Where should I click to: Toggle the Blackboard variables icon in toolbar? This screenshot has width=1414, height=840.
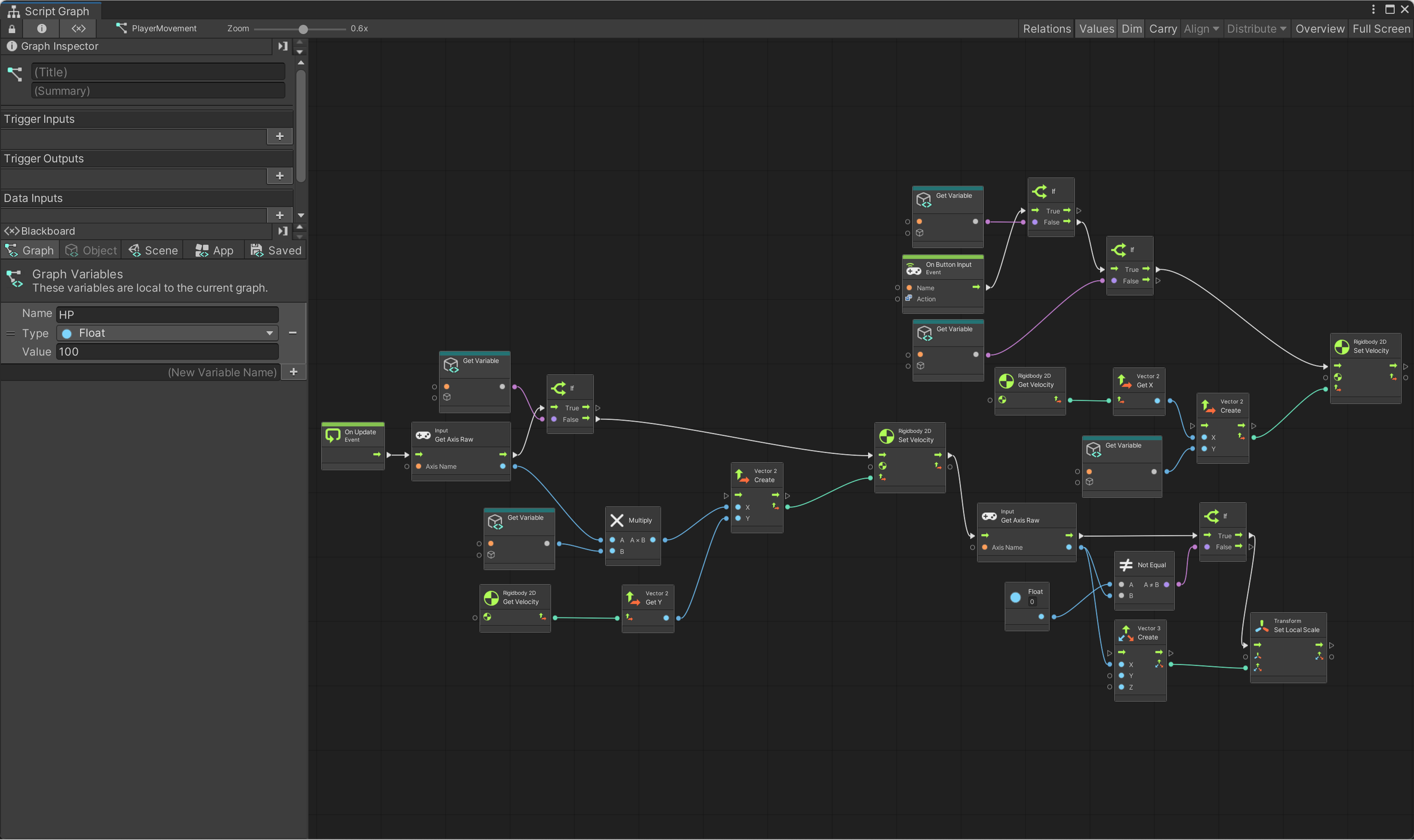79,28
